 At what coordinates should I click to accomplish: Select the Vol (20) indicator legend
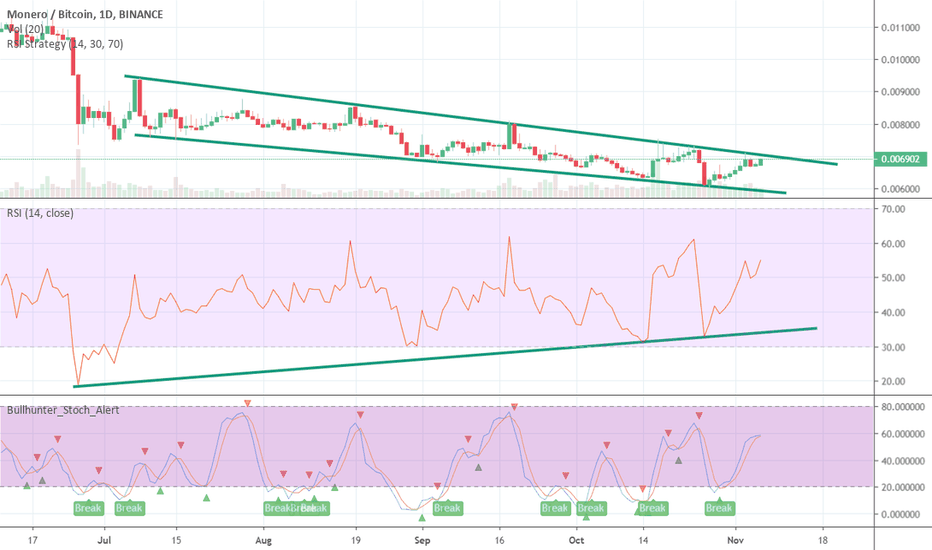point(25,29)
